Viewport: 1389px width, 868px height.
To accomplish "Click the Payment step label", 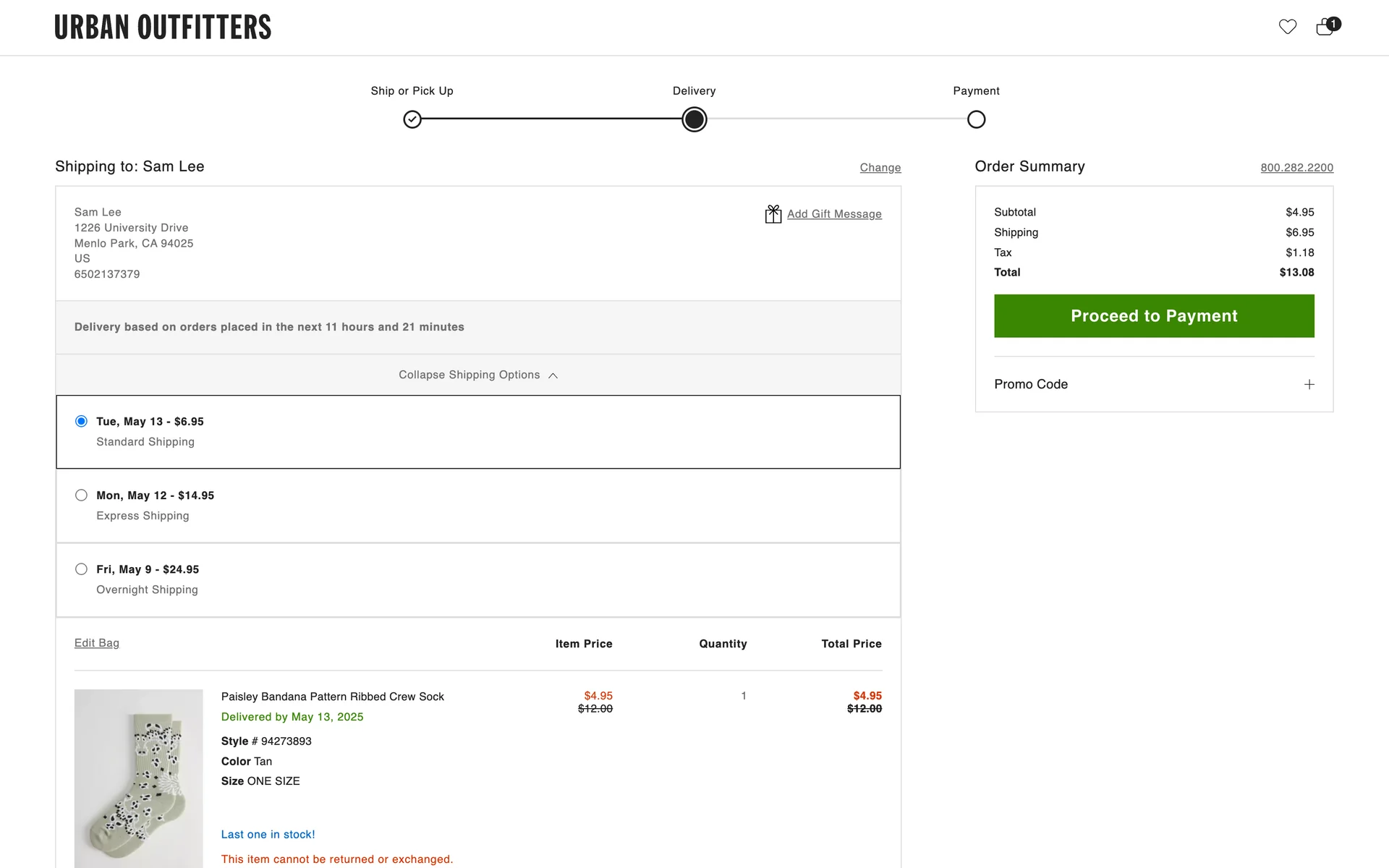I will click(976, 91).
